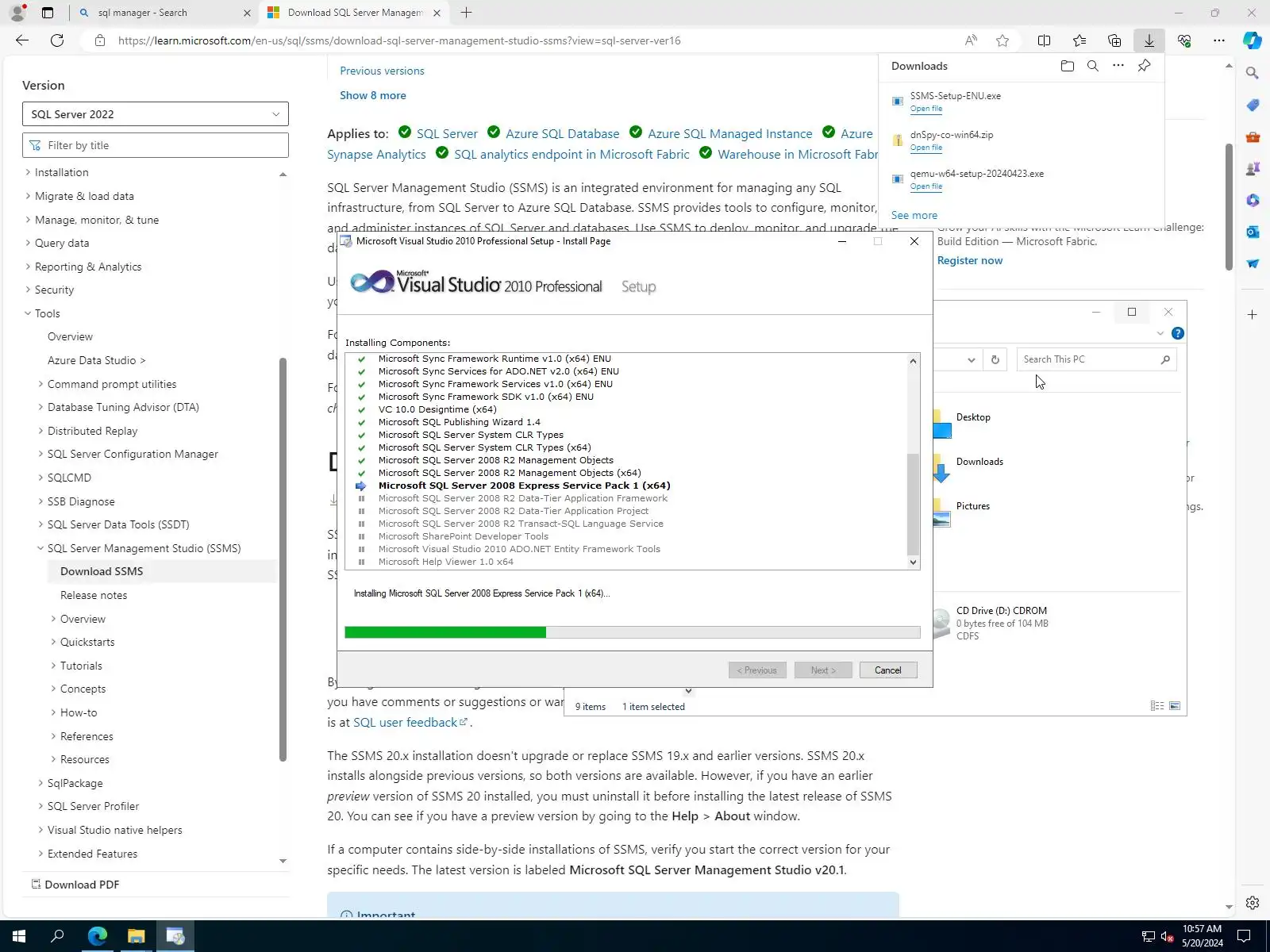Open Edge settings and more menu

[x=1219, y=40]
